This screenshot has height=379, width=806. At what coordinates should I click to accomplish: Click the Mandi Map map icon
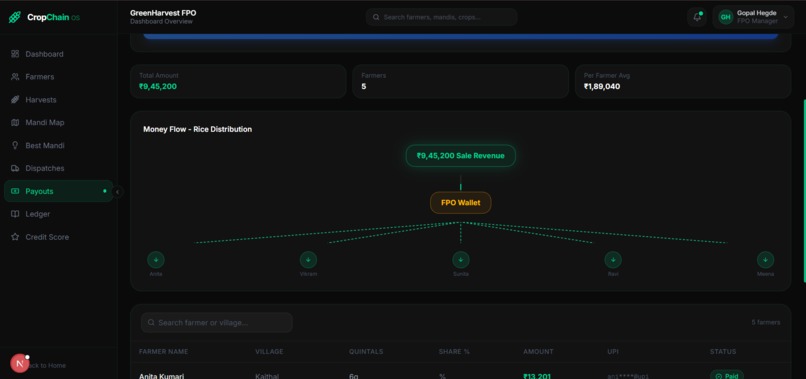coord(15,122)
